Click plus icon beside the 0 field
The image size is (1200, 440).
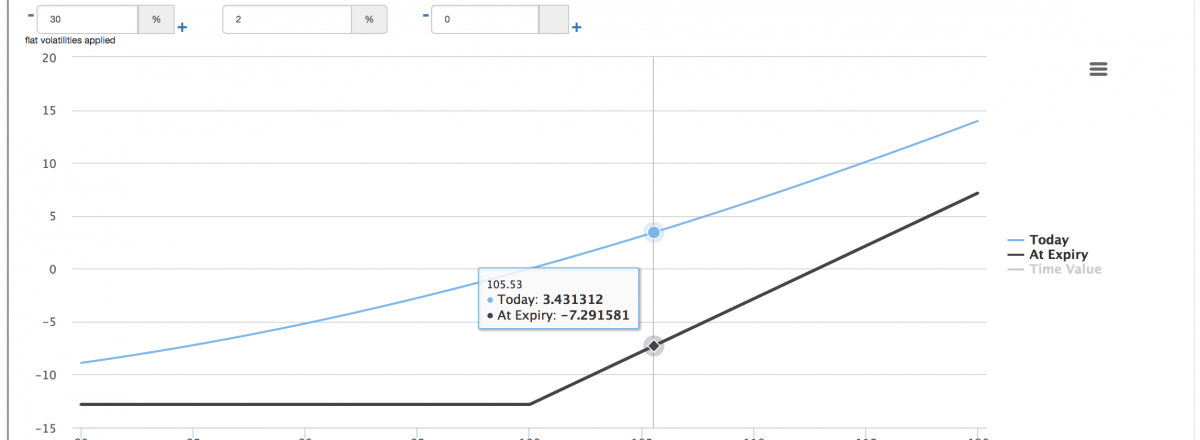pyautogui.click(x=577, y=27)
